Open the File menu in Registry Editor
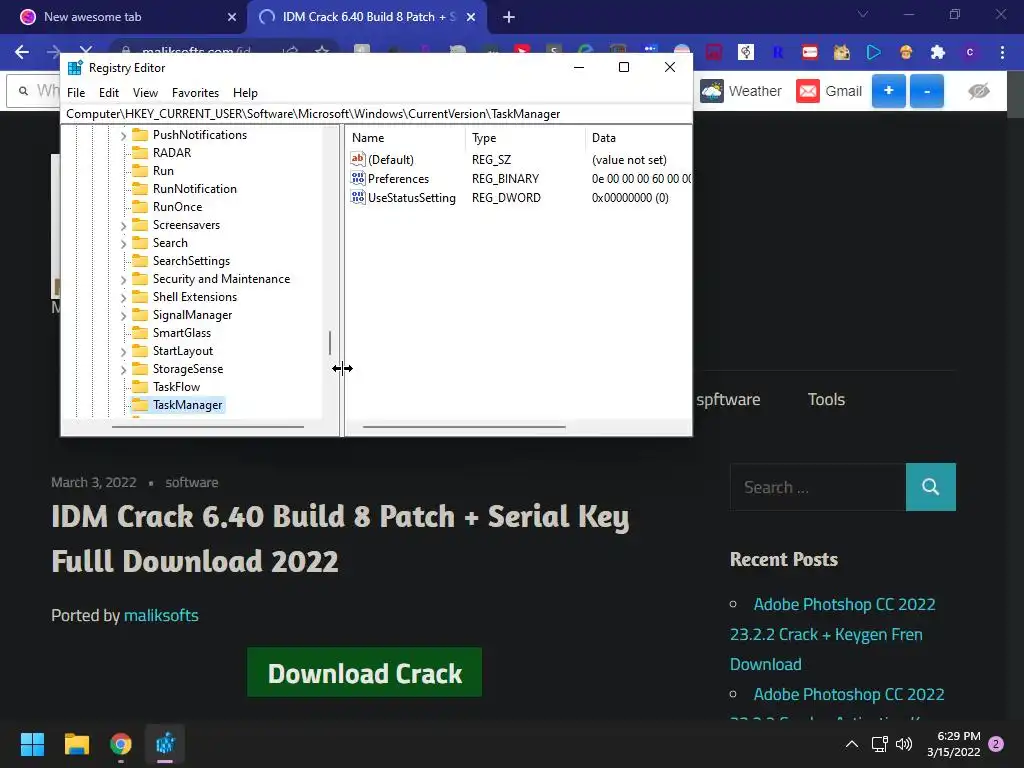 [x=76, y=93]
